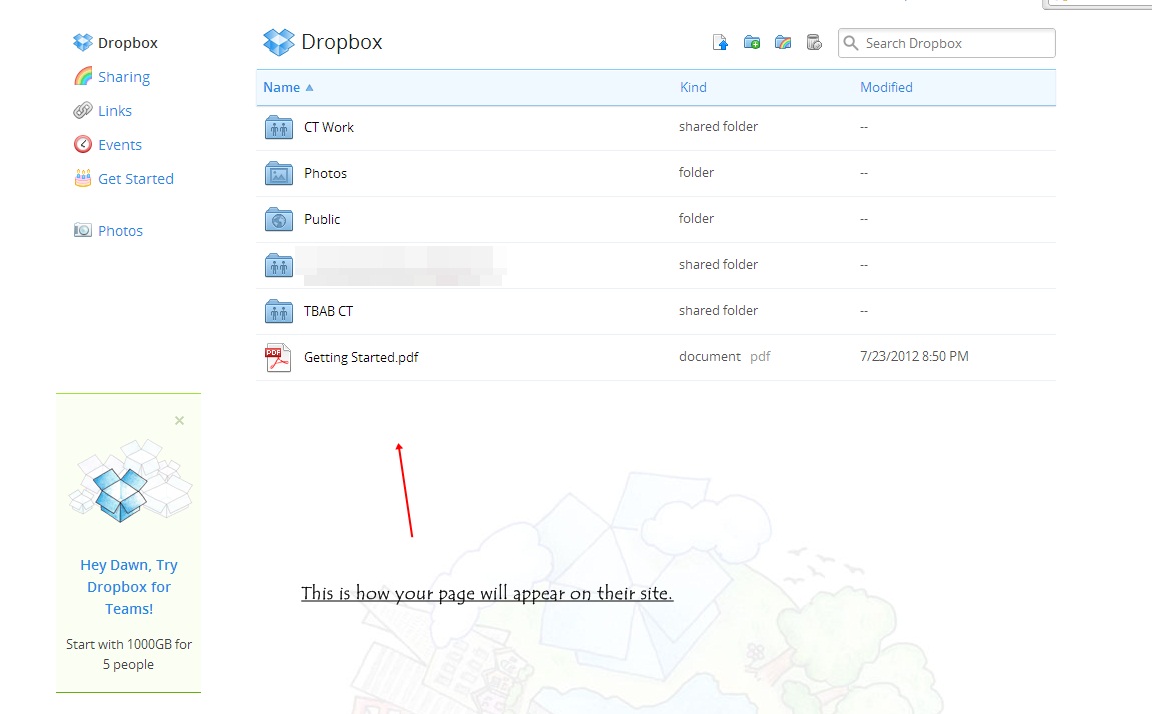Viewport: 1152px width, 714px height.
Task: Open the Getting Started.pdf file name
Action: [361, 357]
